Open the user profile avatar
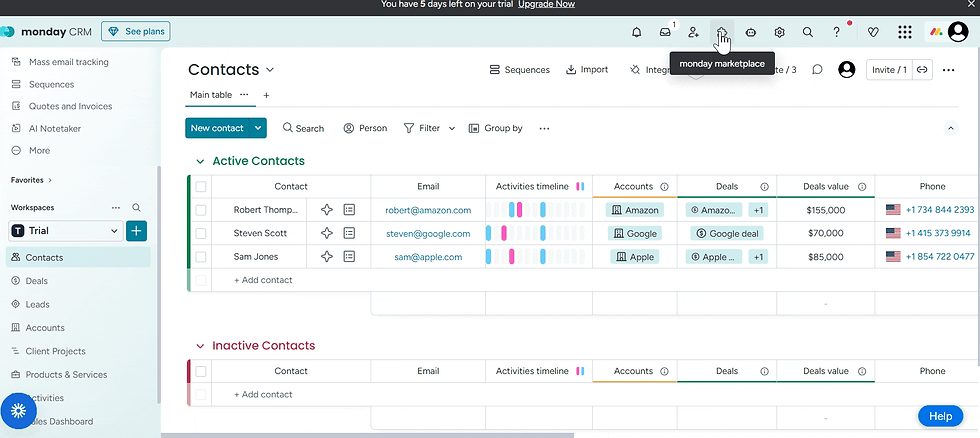 pos(958,32)
